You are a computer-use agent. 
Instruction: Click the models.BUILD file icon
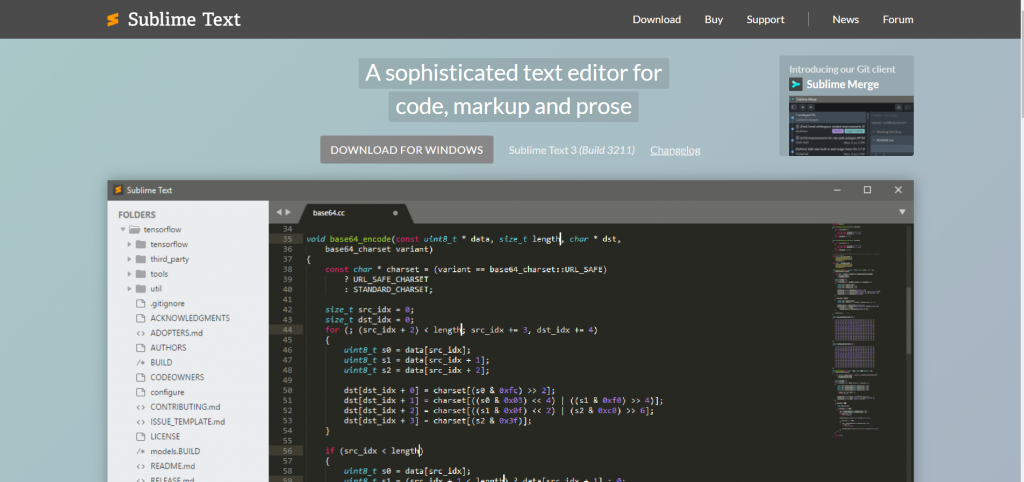140,451
